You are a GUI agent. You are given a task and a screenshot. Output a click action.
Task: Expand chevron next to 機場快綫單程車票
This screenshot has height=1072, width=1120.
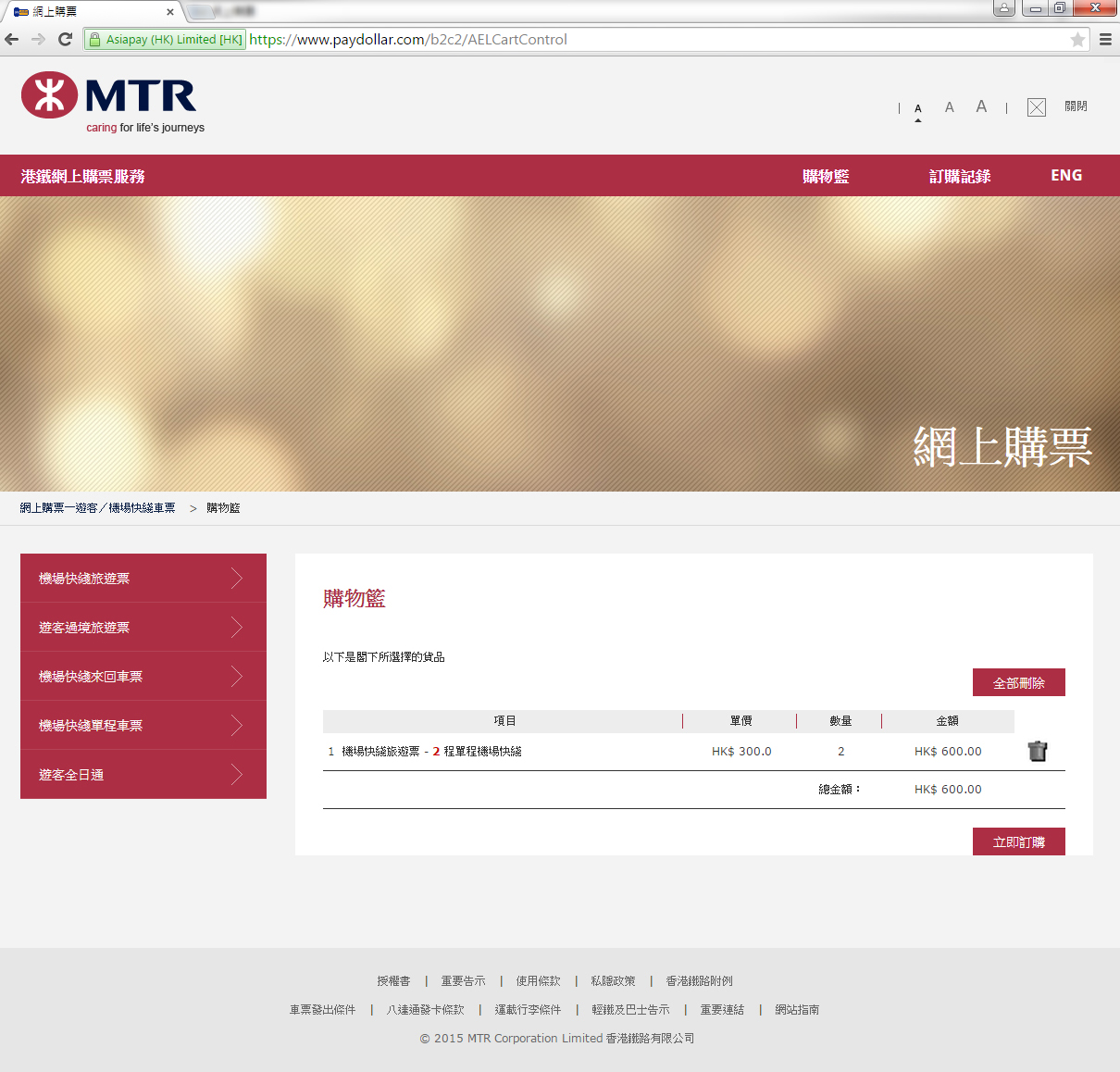tap(237, 726)
